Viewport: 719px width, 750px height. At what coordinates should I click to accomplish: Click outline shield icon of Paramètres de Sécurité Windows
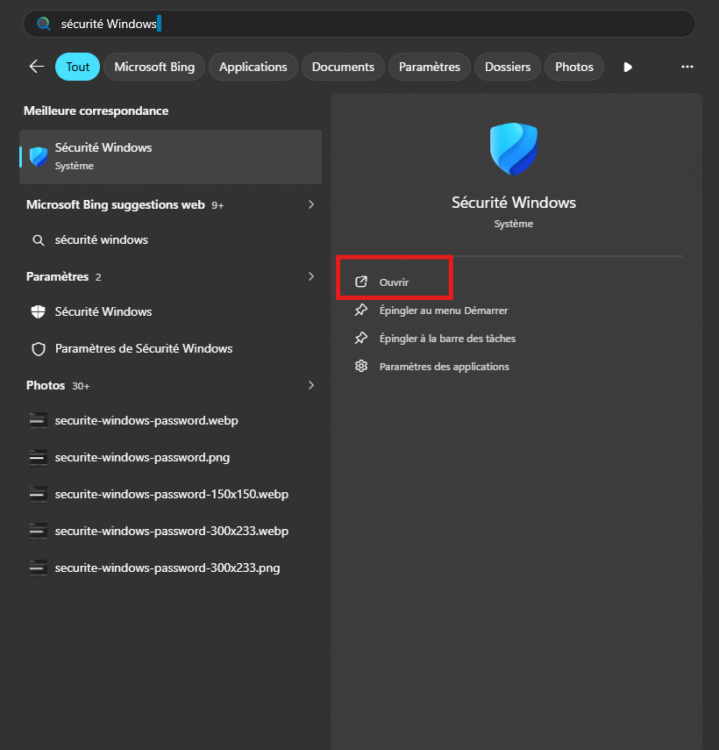point(38,349)
